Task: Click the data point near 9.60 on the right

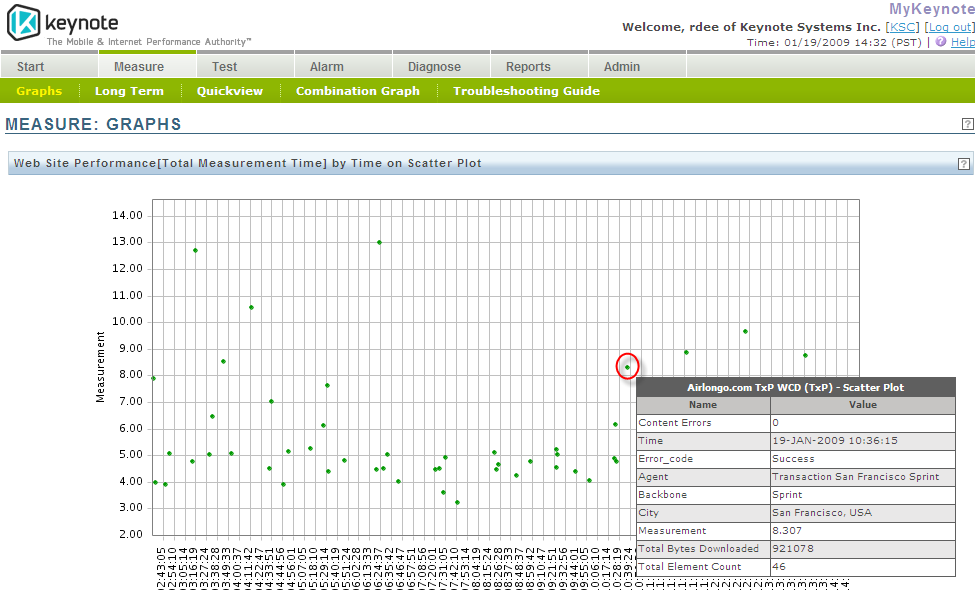Action: 745,331
